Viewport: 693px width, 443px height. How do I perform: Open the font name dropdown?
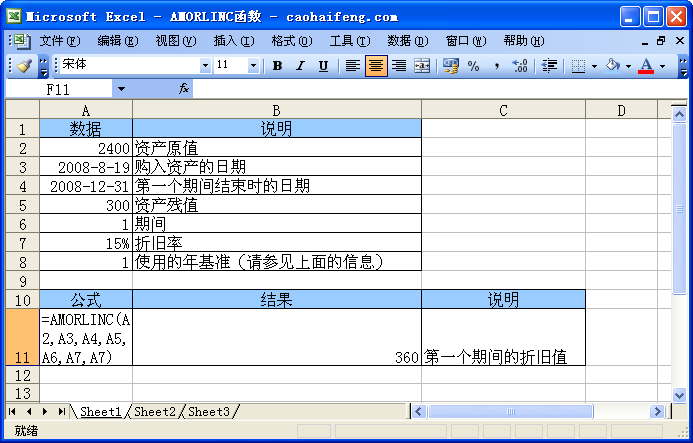pyautogui.click(x=206, y=66)
